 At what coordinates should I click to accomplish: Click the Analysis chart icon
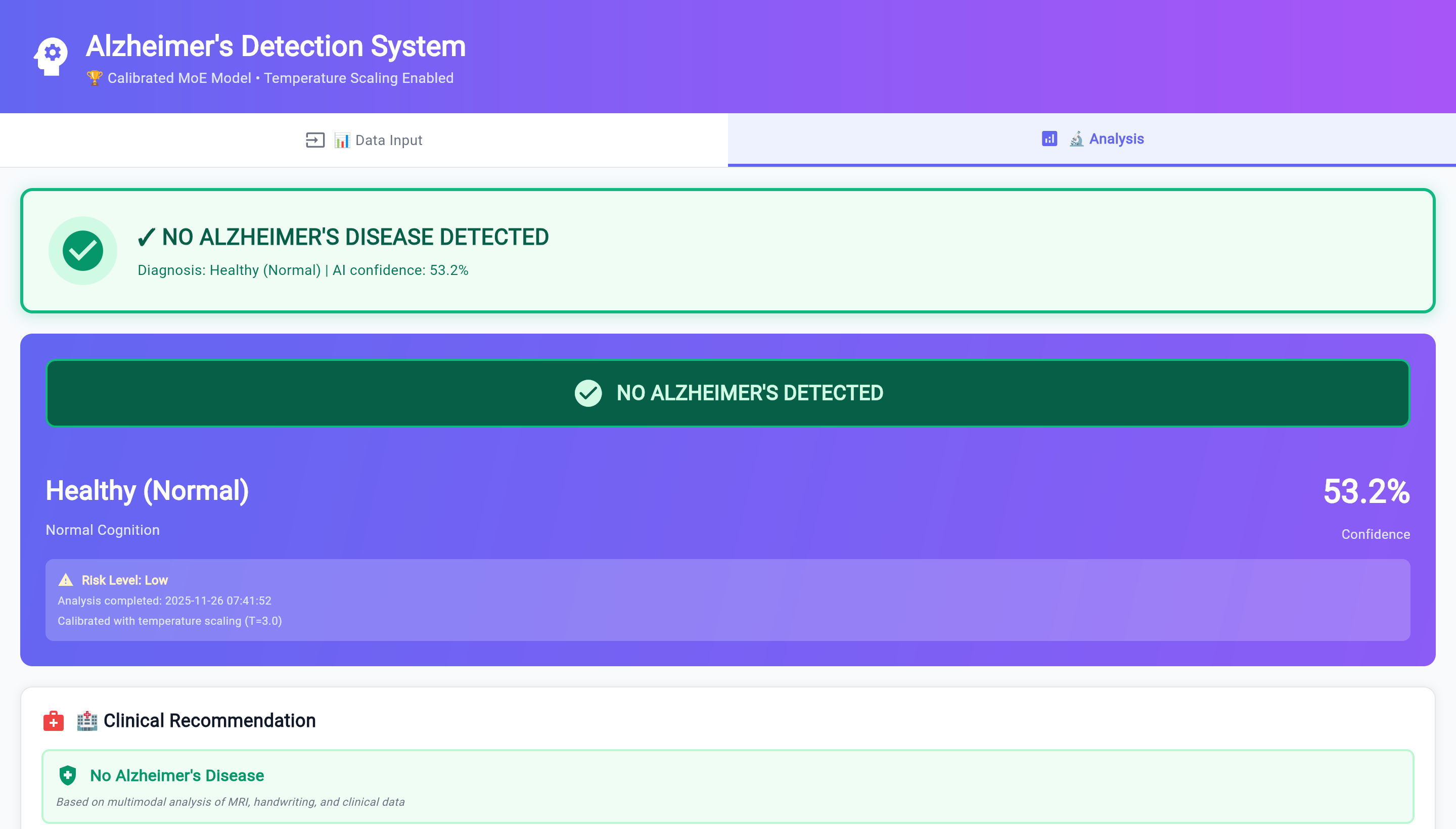pyautogui.click(x=1049, y=139)
